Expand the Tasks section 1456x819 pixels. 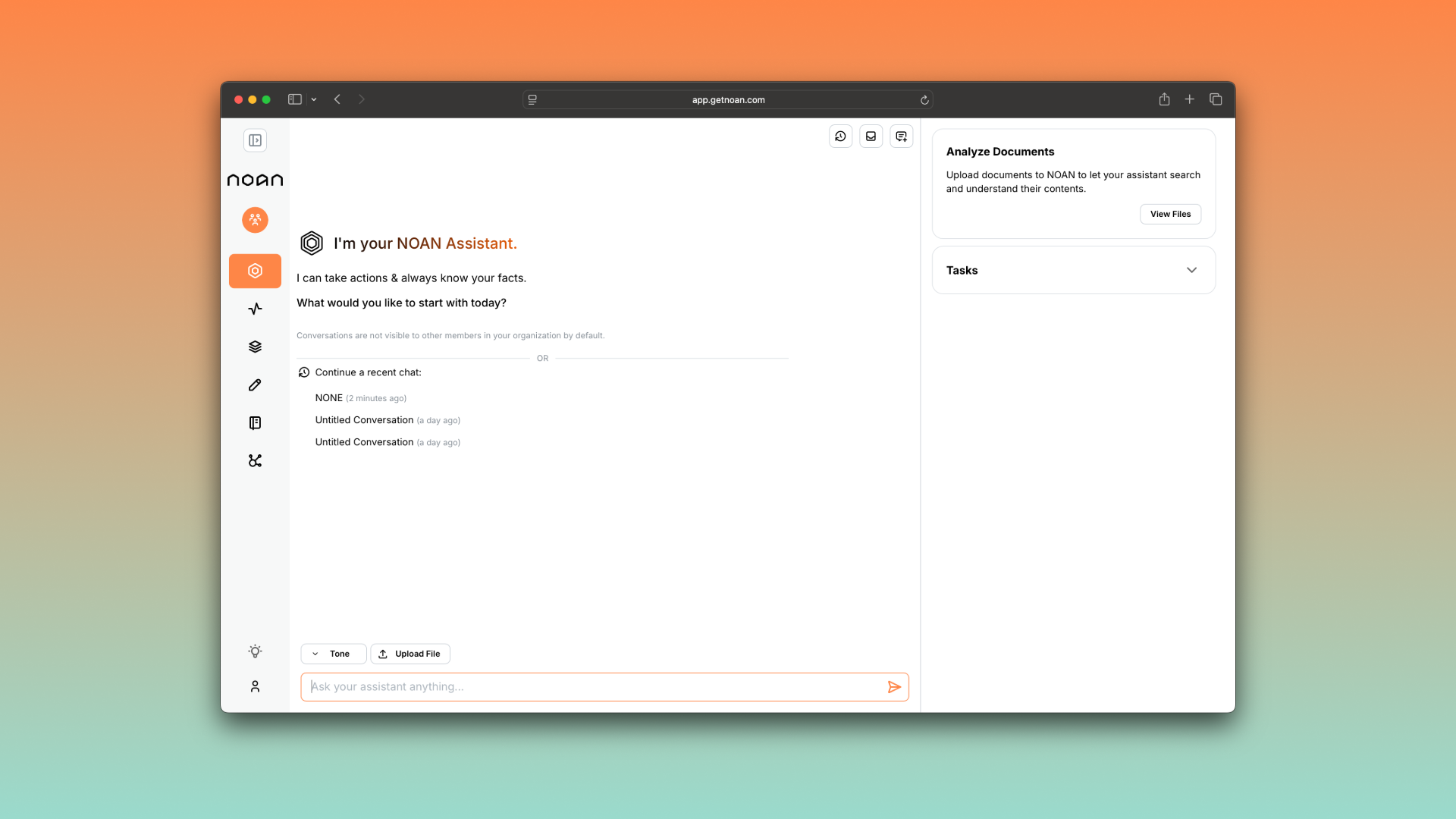pos(1191,270)
